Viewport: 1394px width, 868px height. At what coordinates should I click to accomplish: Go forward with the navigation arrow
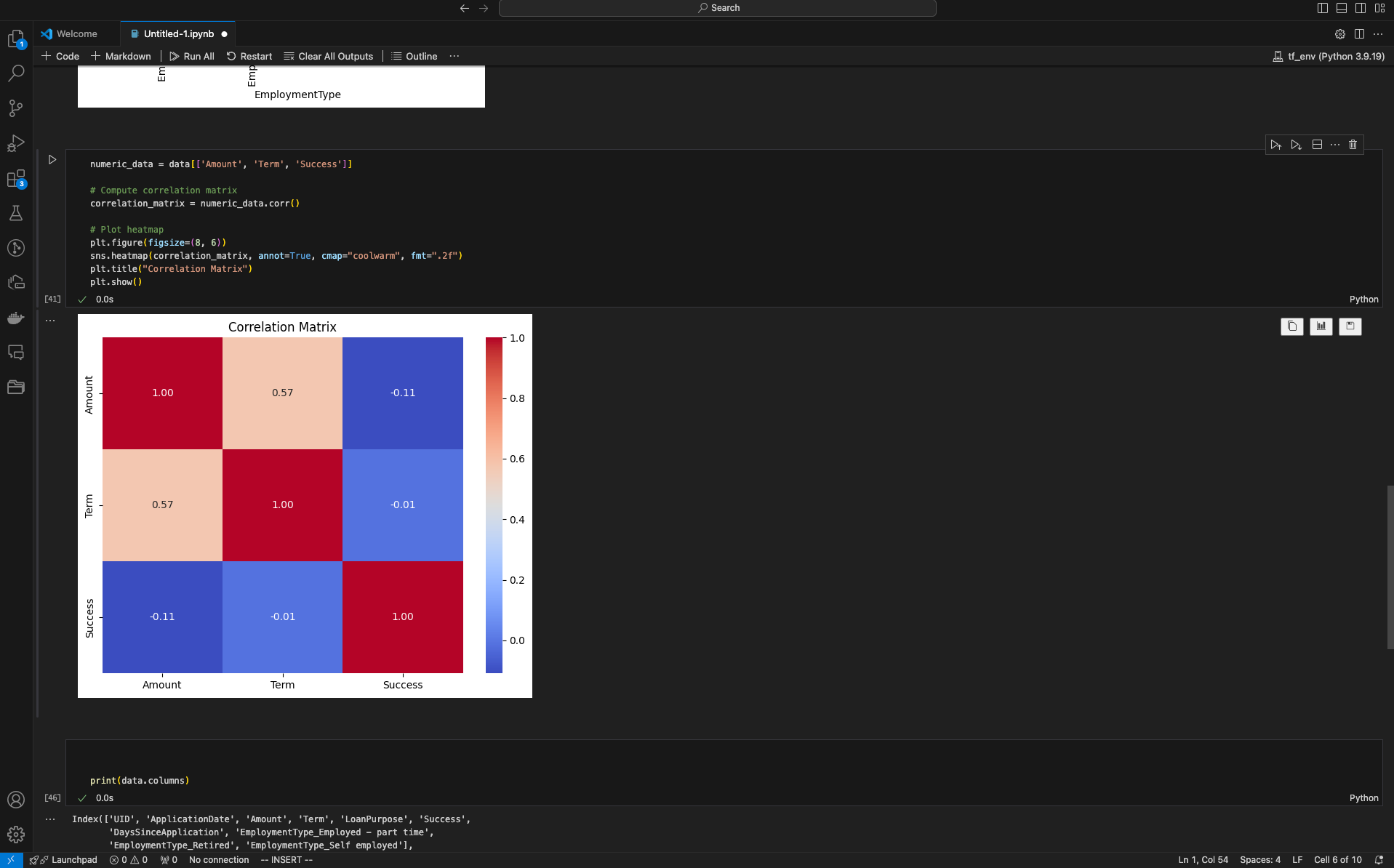[x=484, y=8]
